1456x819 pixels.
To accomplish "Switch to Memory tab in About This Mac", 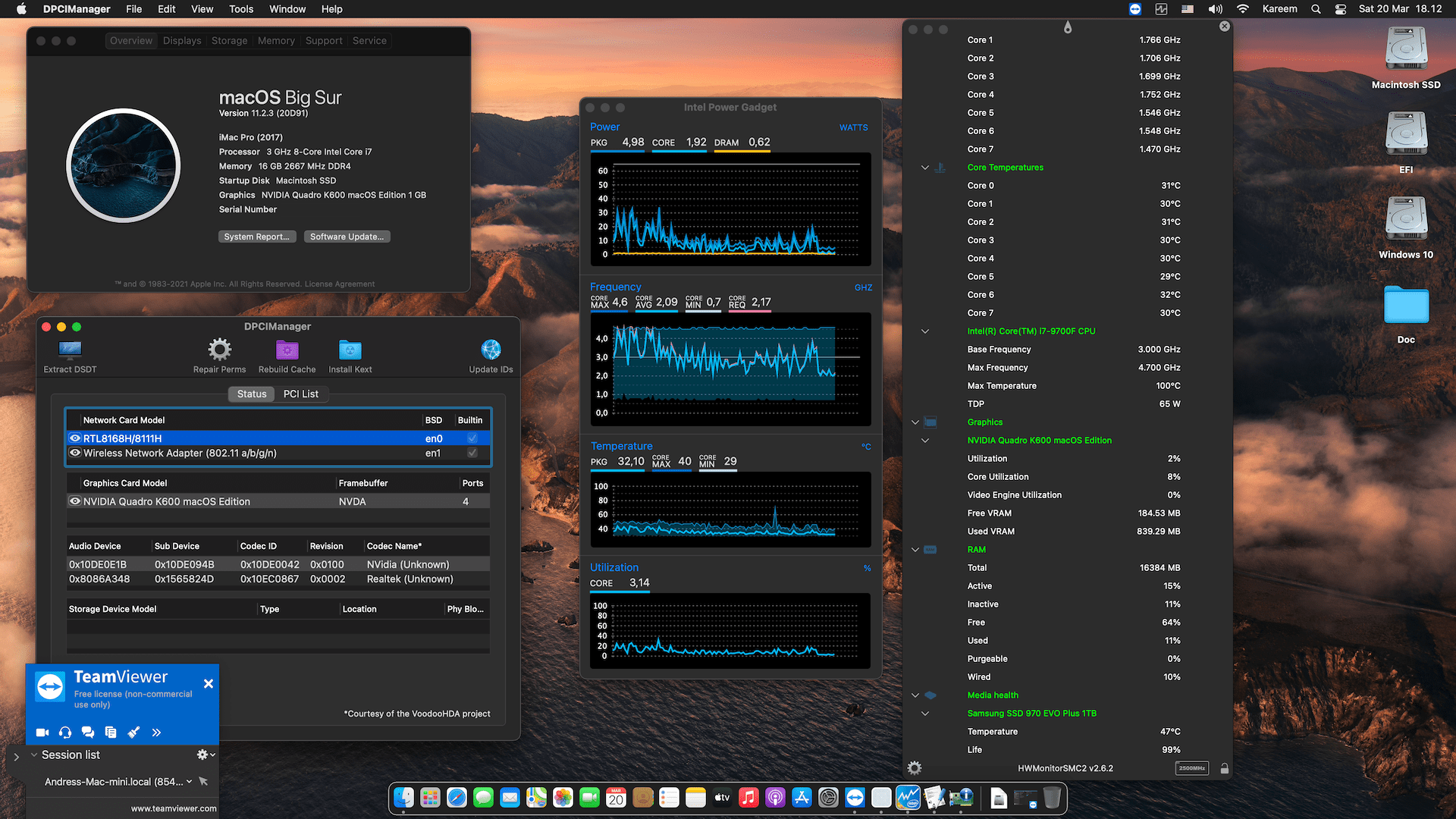I will click(276, 41).
